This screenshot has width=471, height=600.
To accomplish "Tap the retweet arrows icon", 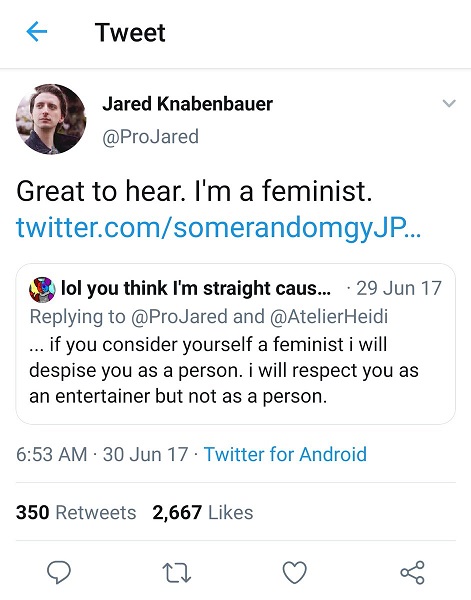I will tap(177, 572).
